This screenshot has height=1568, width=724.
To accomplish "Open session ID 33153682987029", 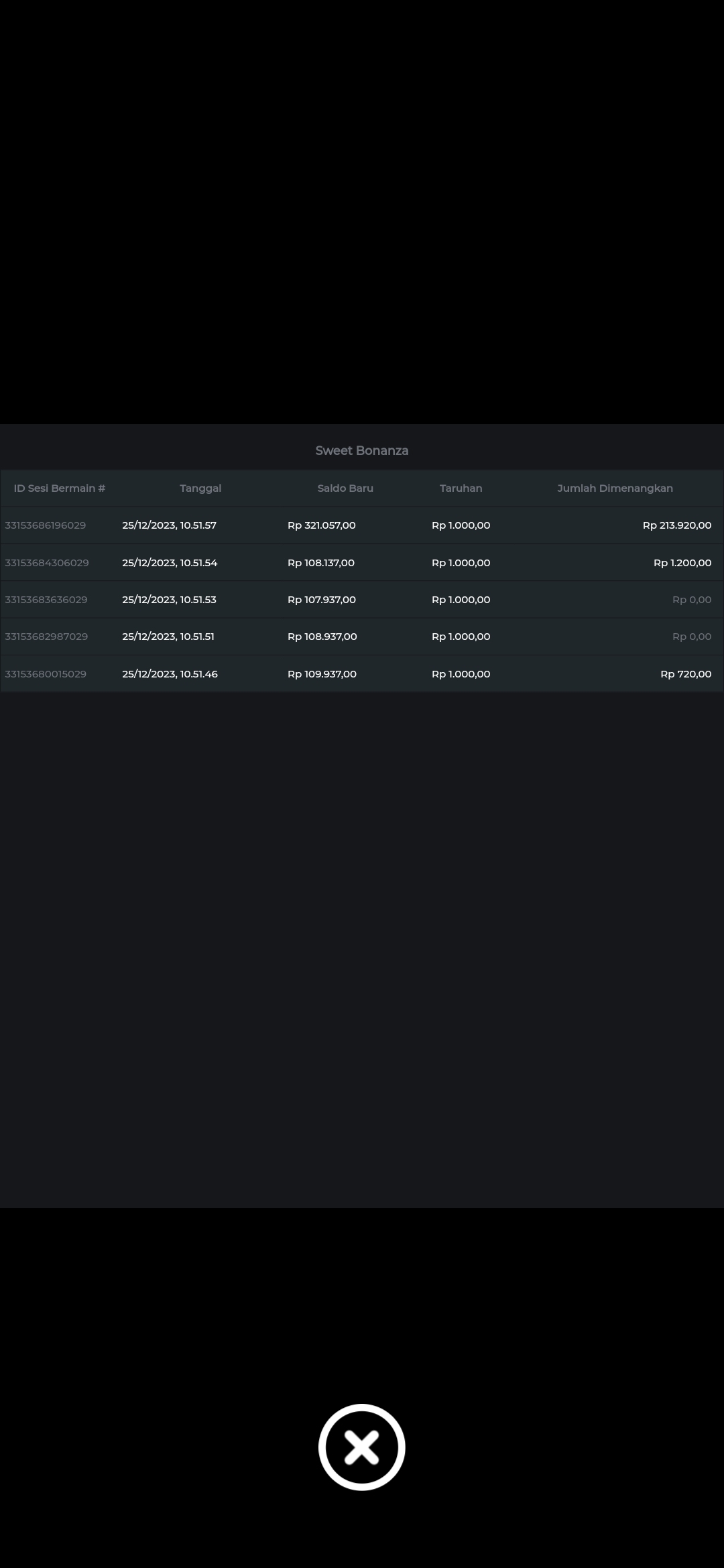I will pos(46,637).
